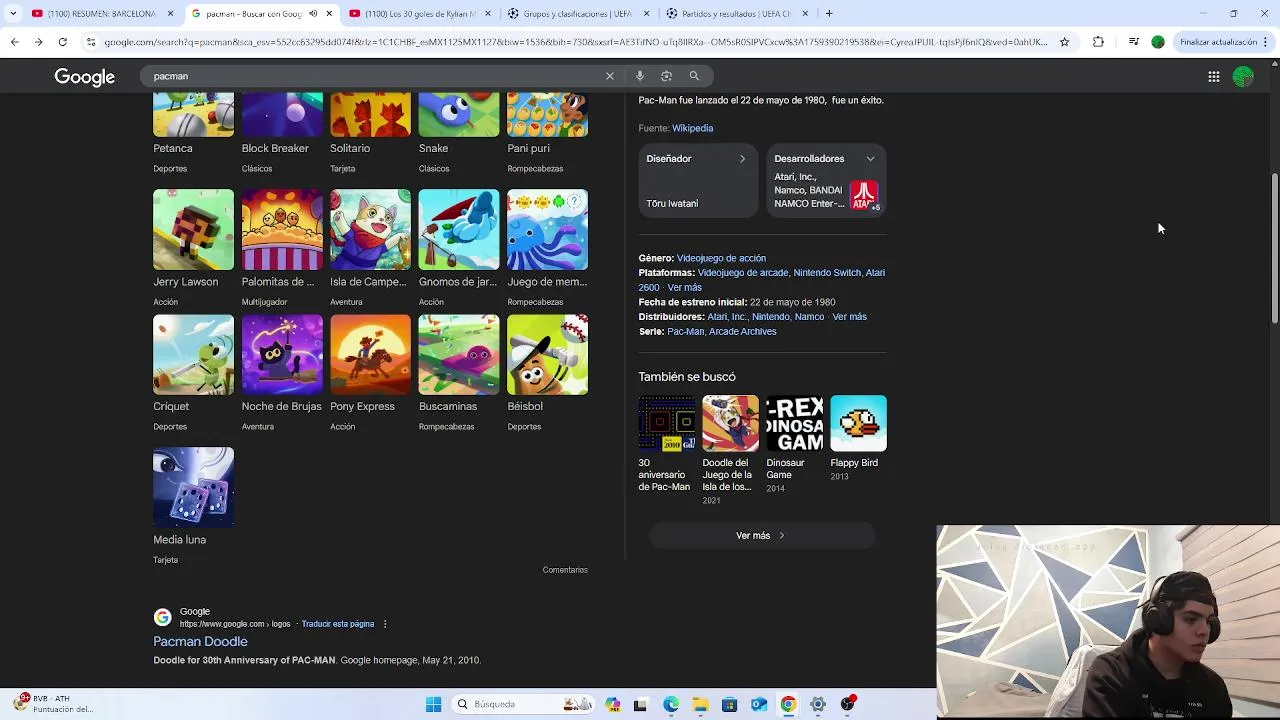Open Outlook from the taskbar
This screenshot has height=720, width=1280.
click(x=759, y=704)
